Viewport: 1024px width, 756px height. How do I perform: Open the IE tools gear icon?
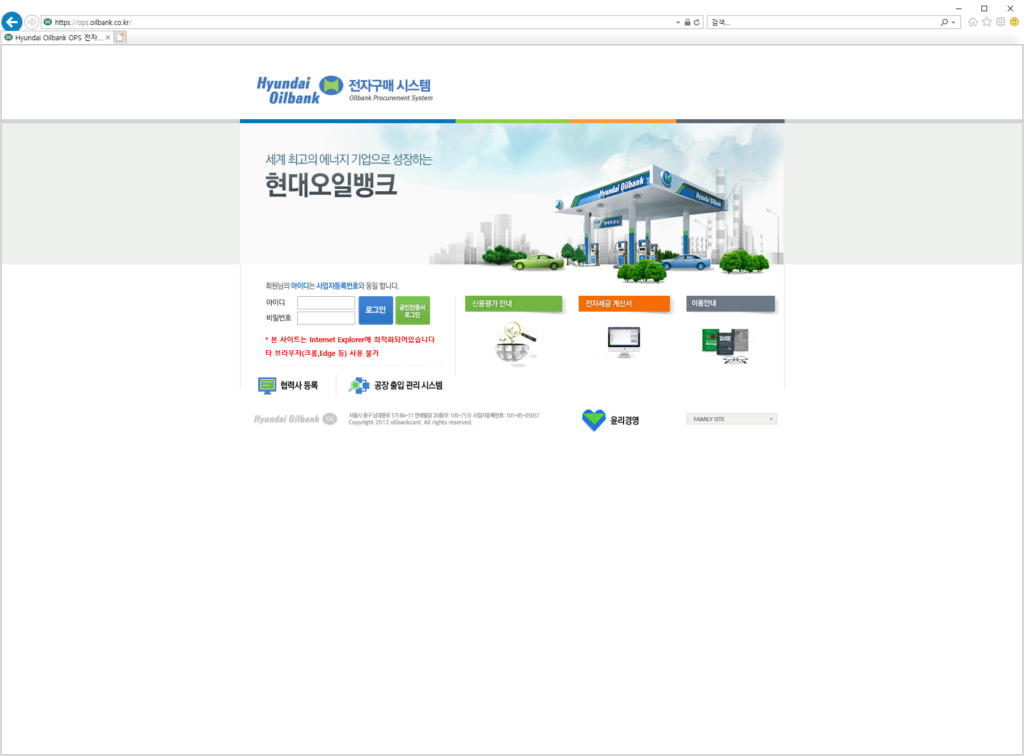tap(1000, 22)
